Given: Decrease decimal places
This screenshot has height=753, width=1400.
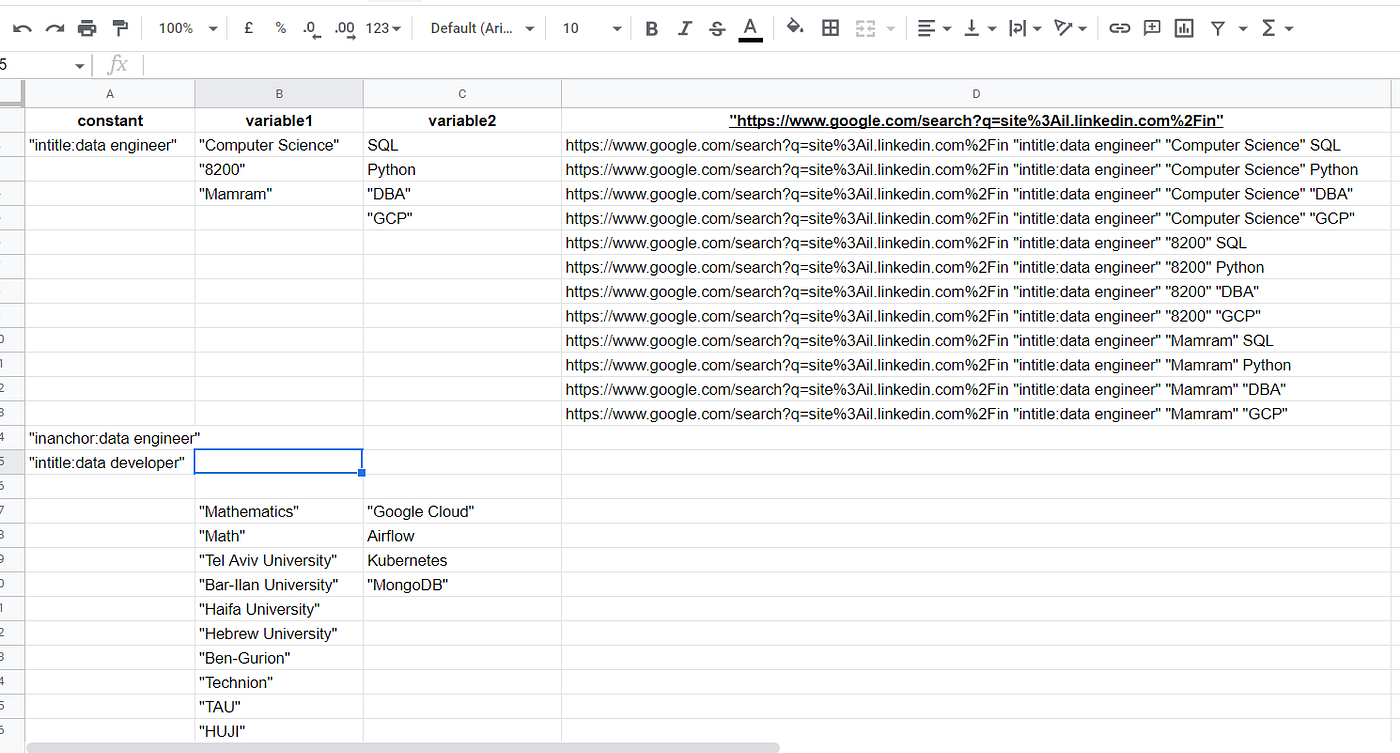Looking at the screenshot, I should pos(312,28).
